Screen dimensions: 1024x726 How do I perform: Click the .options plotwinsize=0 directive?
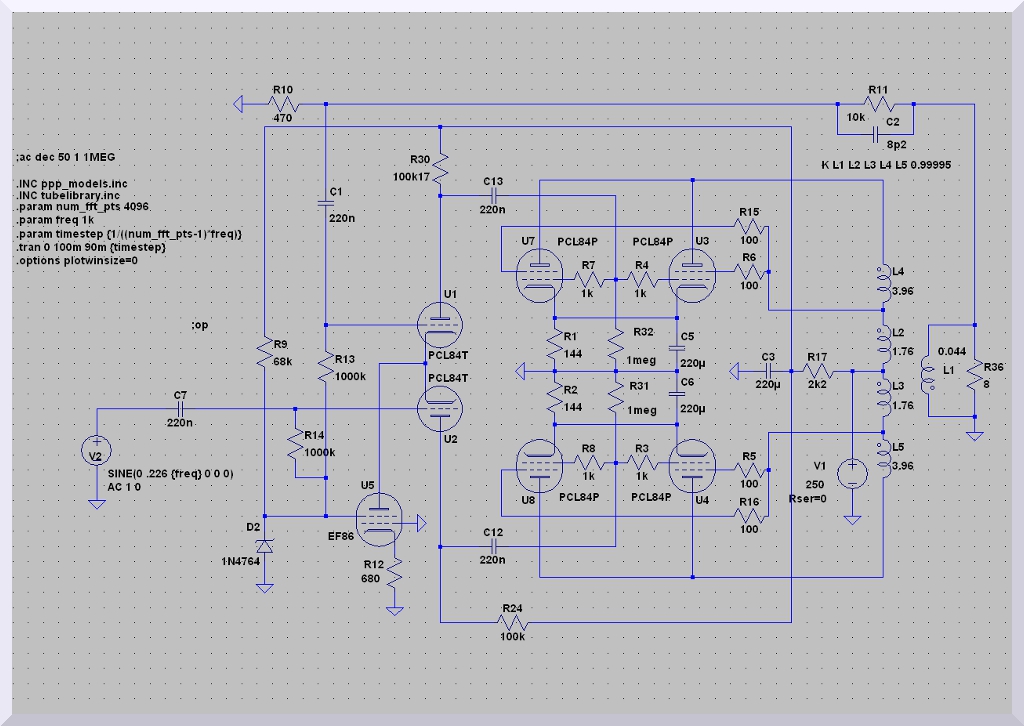(76, 259)
